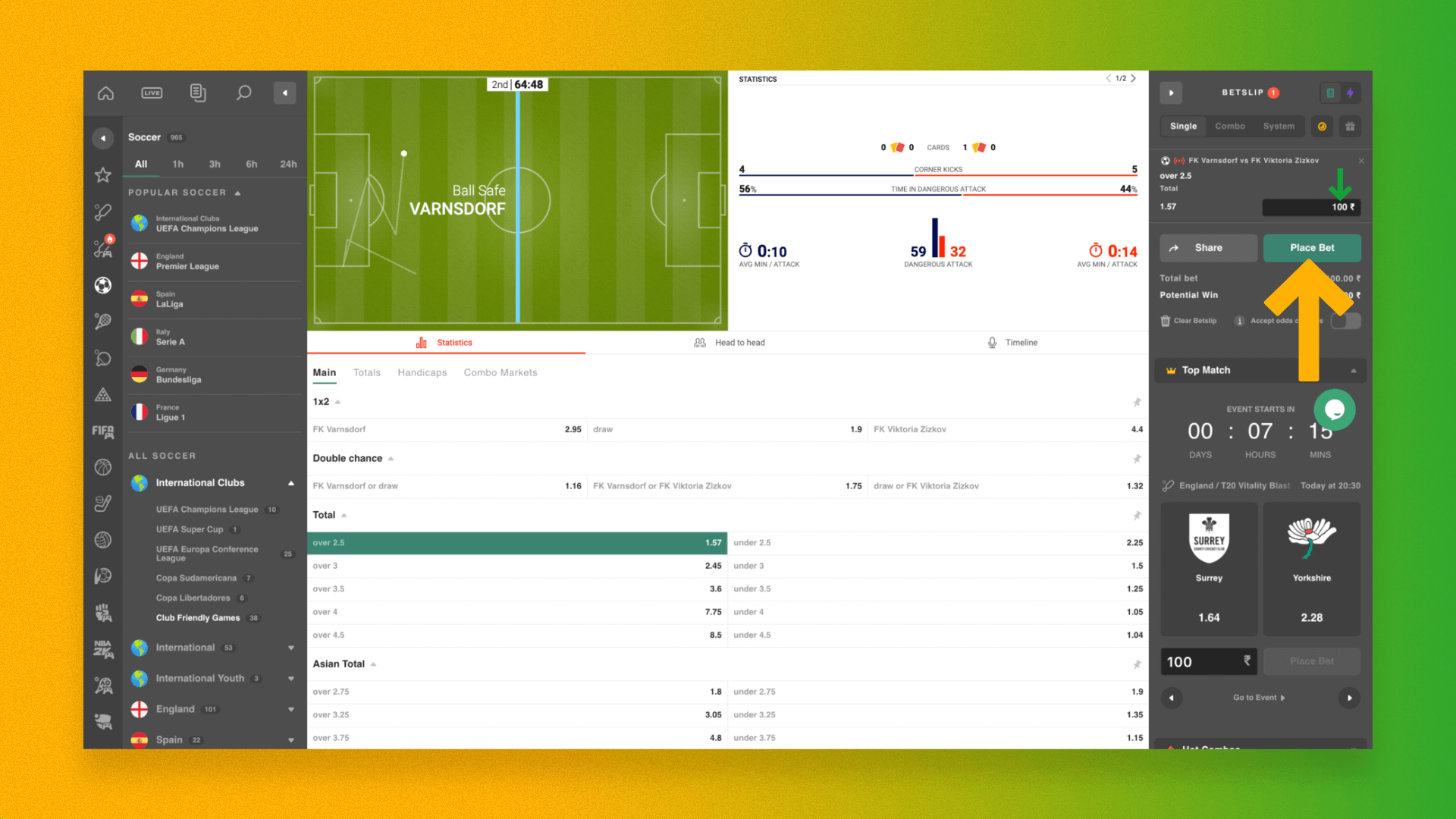Select the Football/Soccer ball icon

pyautogui.click(x=103, y=286)
